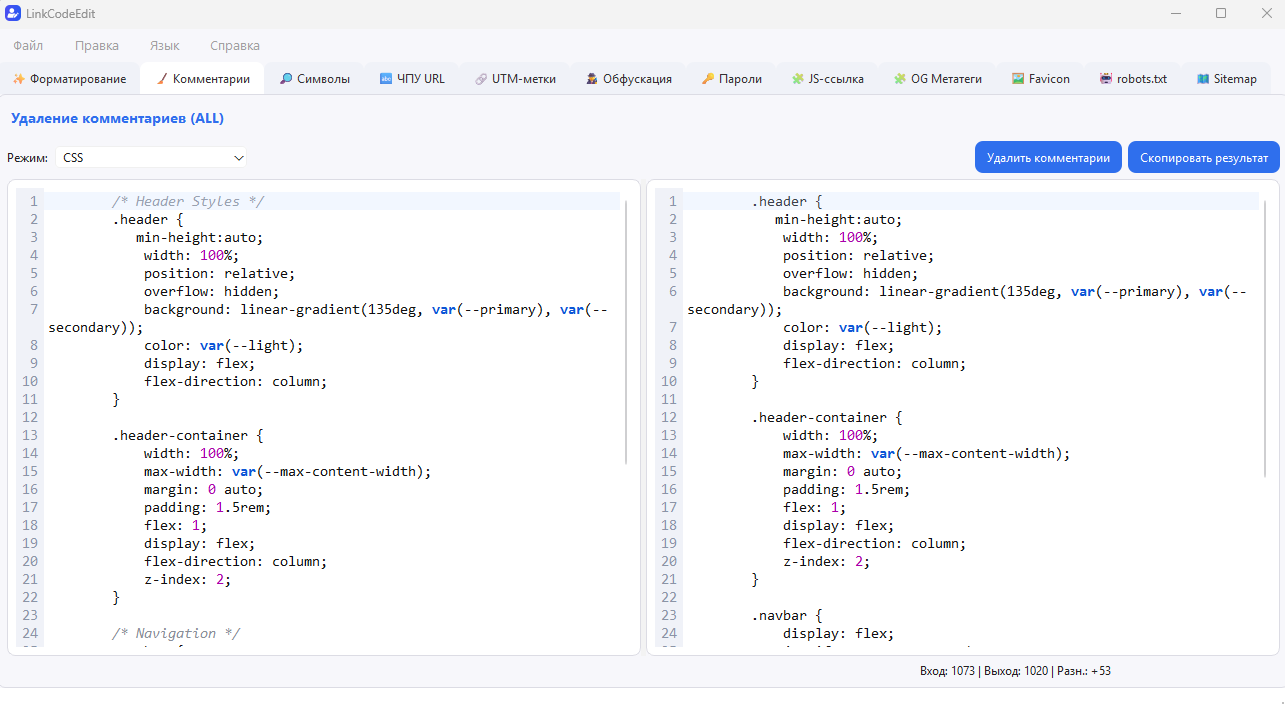Click the '/* Navigation */' comment in input
The width and height of the screenshot is (1285, 705).
[176, 633]
